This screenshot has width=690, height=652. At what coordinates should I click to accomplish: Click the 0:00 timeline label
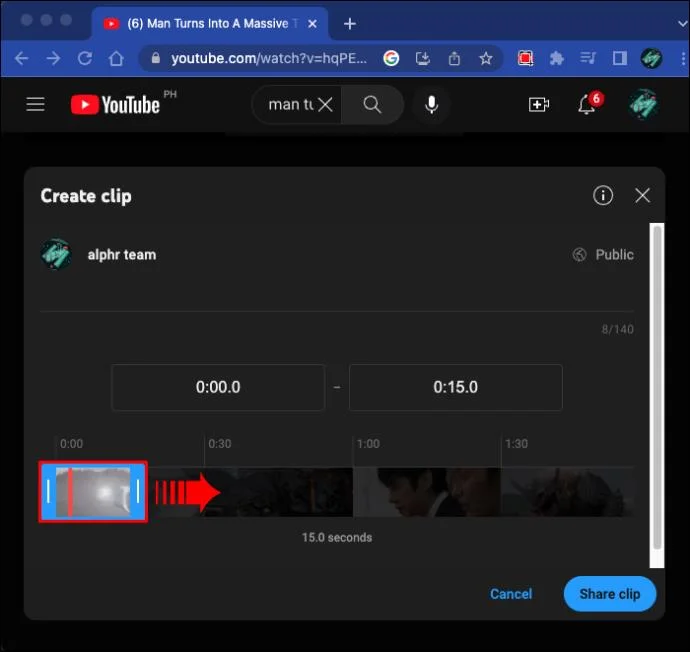(71, 443)
